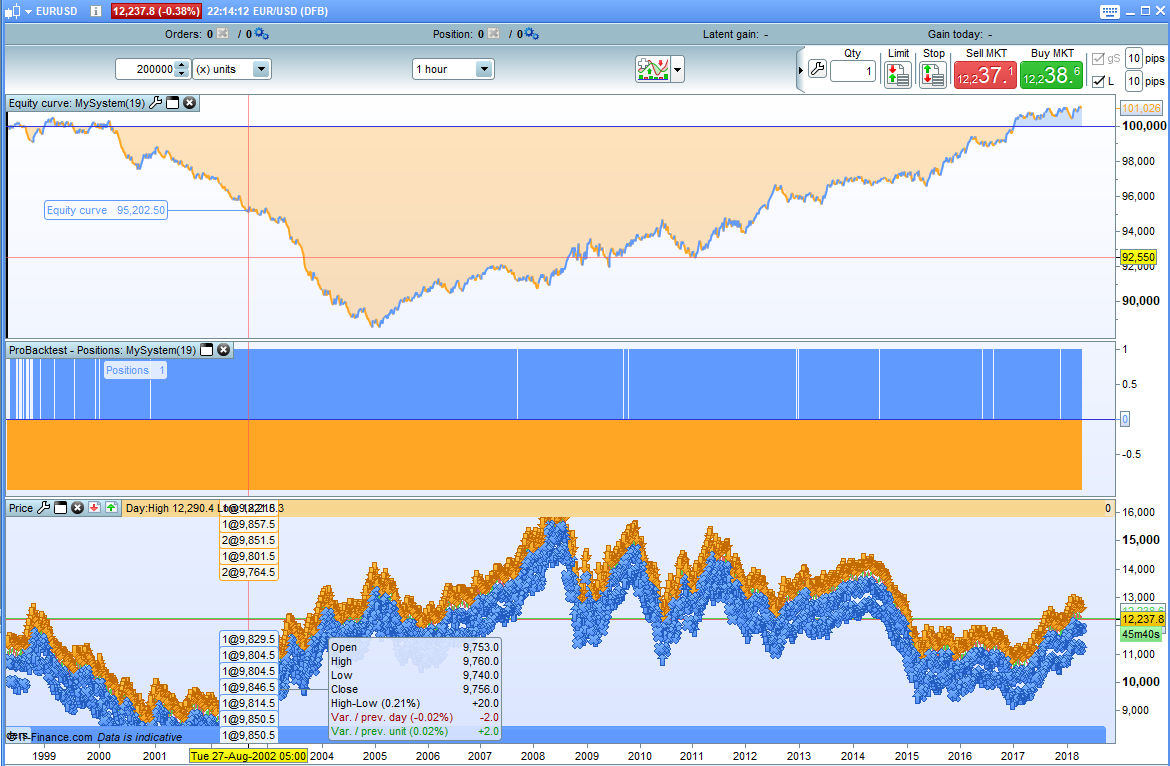Screen dimensions: 1170x766
Task: Close the Price panel
Action: tap(77, 508)
